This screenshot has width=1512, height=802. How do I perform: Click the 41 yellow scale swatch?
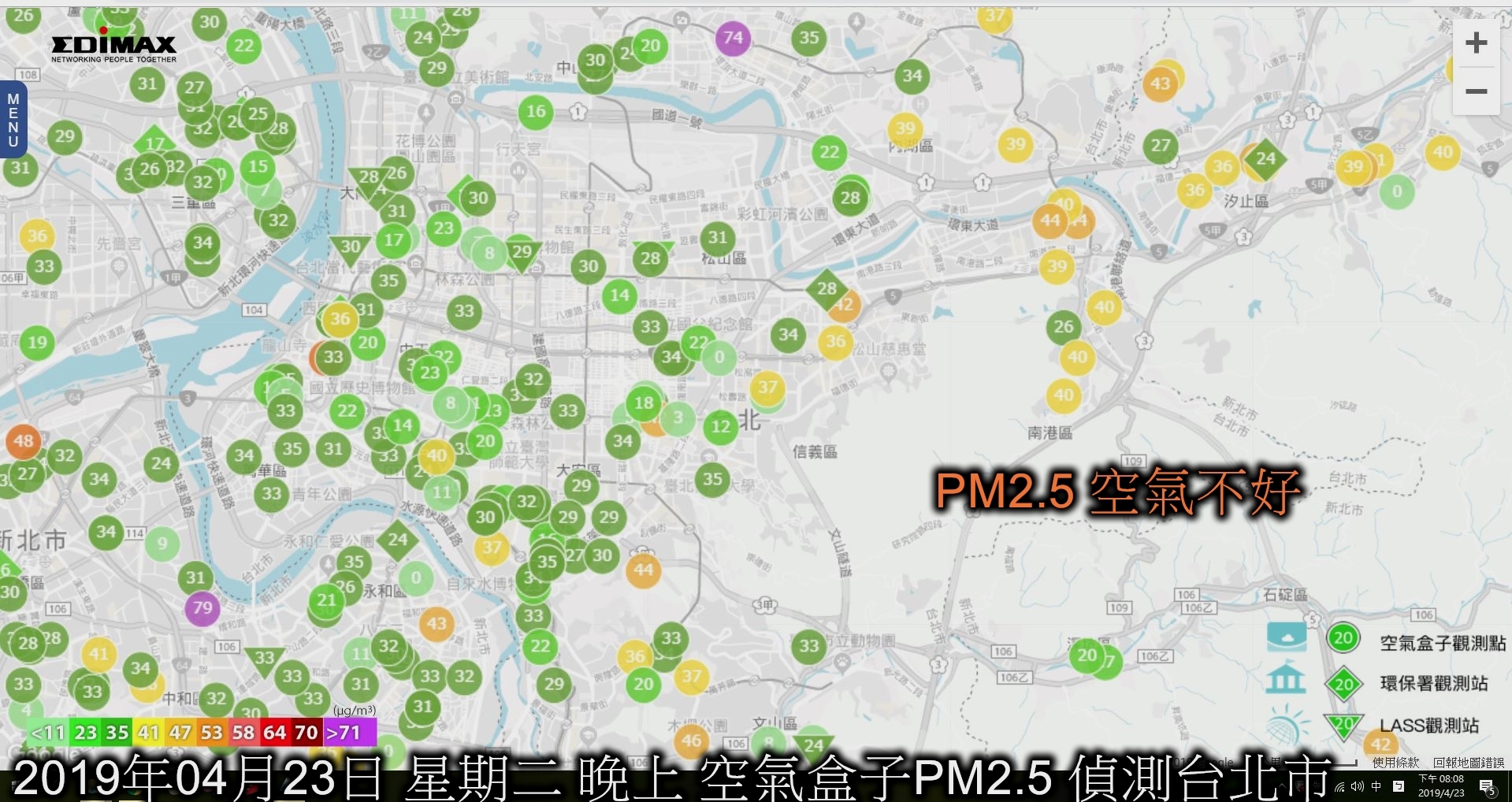148,733
